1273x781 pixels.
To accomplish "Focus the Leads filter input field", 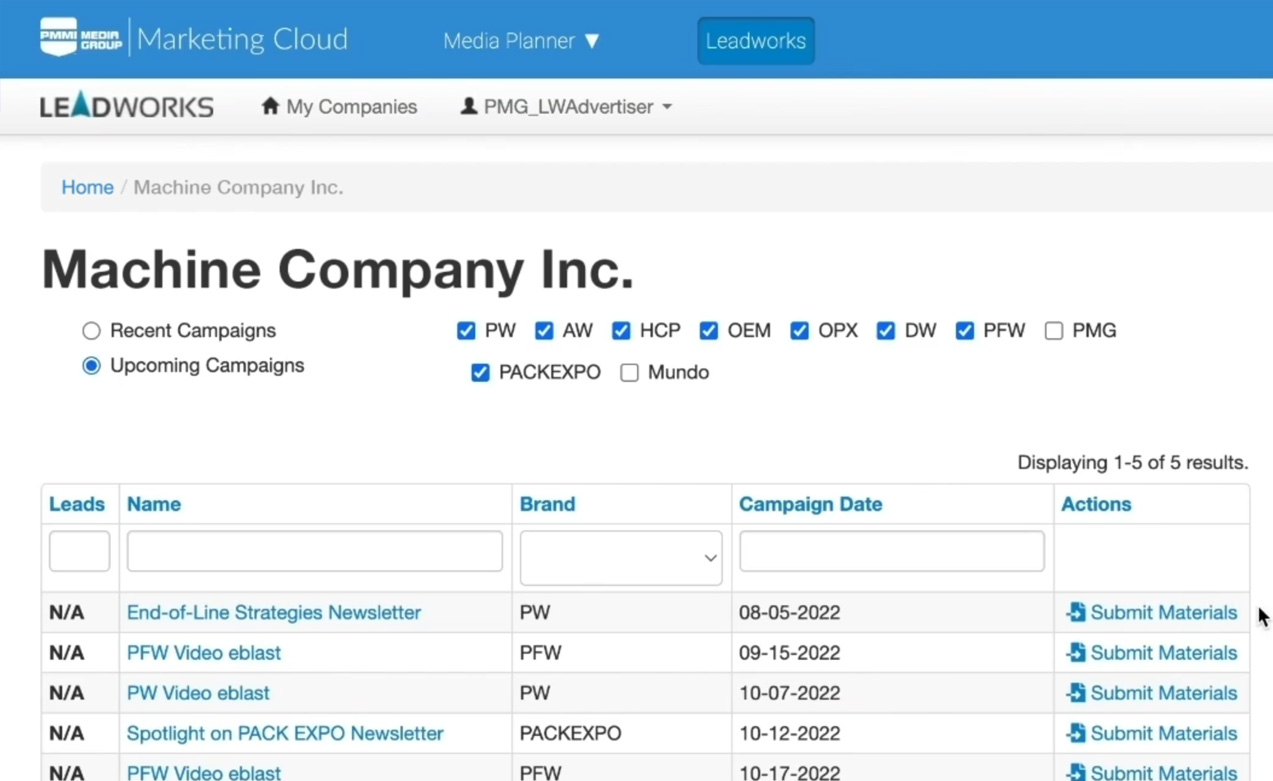I will click(x=80, y=551).
